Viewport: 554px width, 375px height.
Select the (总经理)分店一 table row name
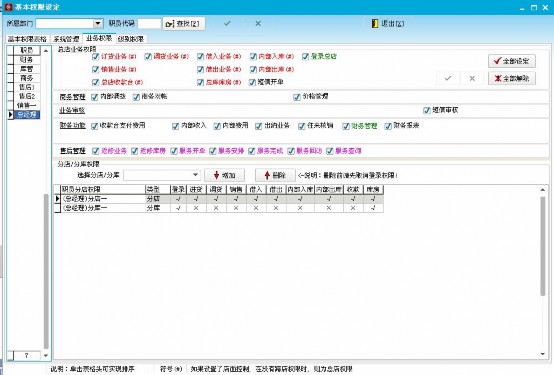102,199
